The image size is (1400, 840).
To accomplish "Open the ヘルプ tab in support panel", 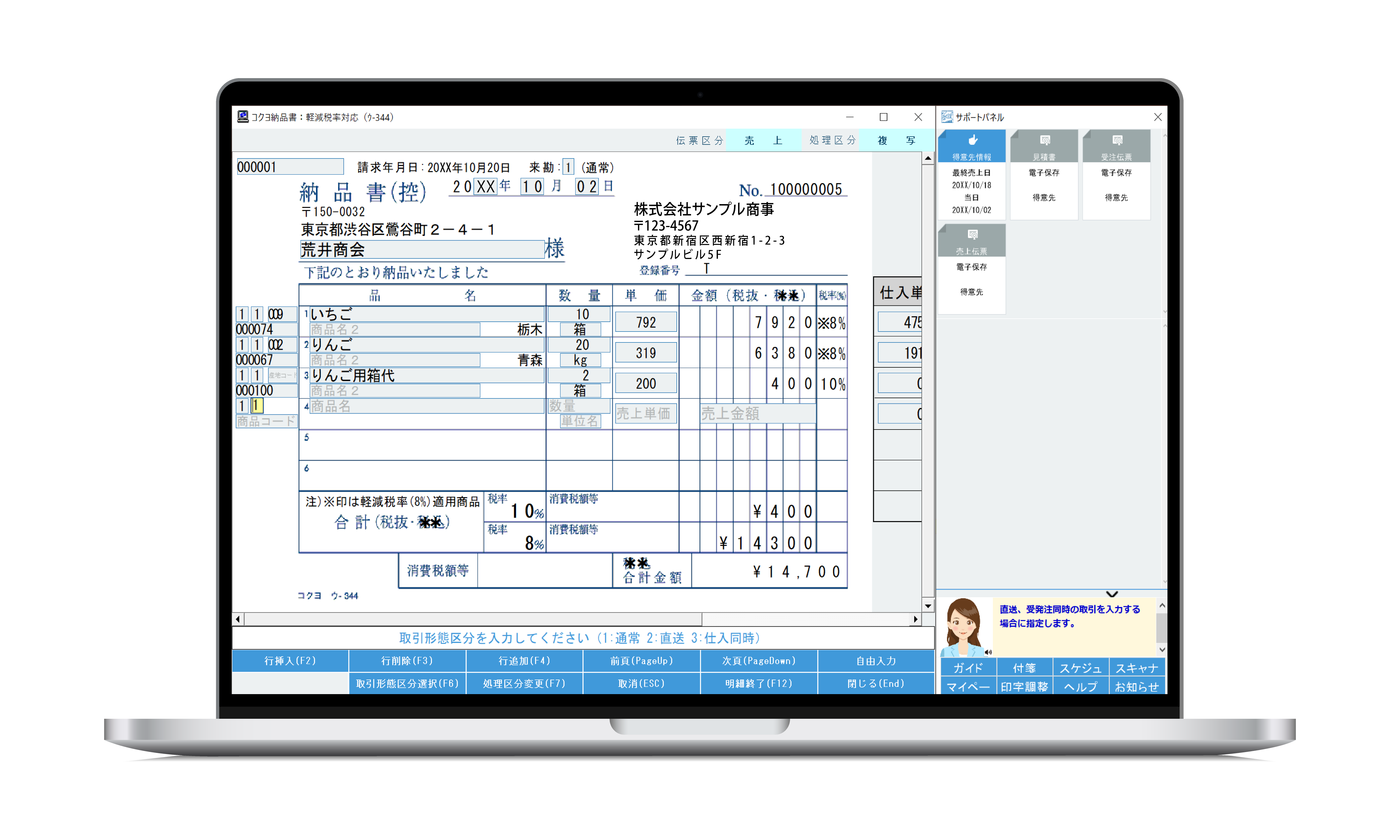I will click(x=1080, y=686).
